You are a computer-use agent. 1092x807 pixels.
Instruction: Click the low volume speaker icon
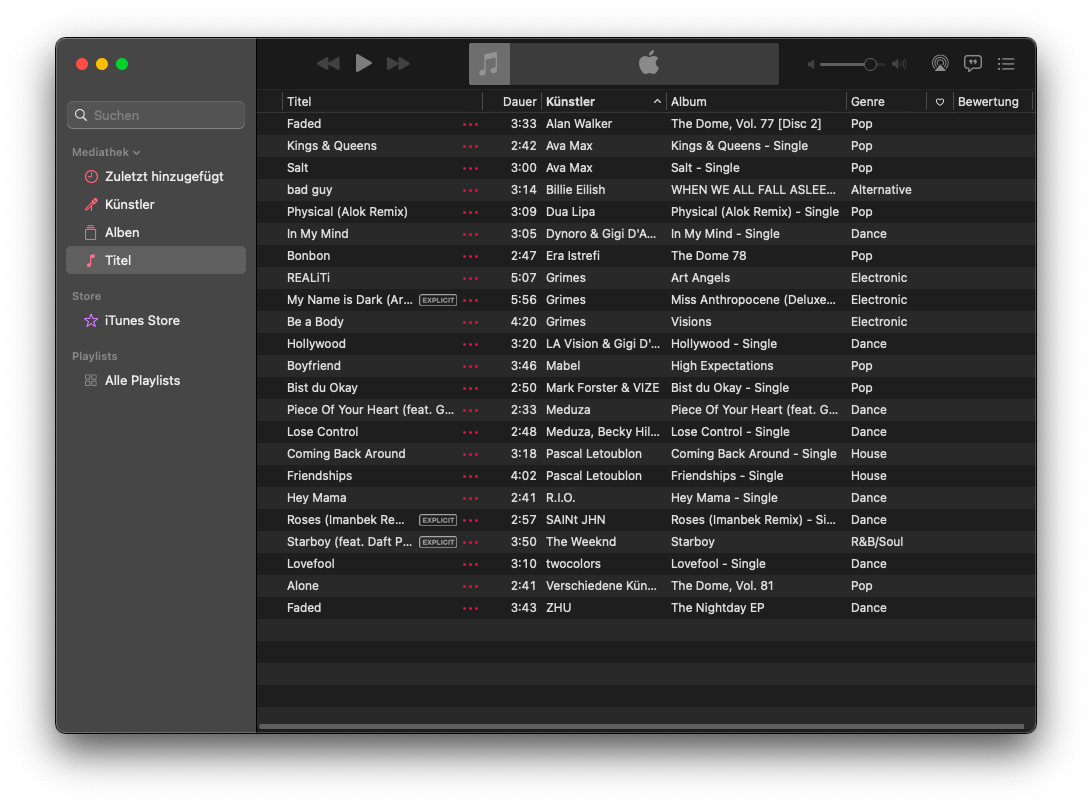click(812, 65)
